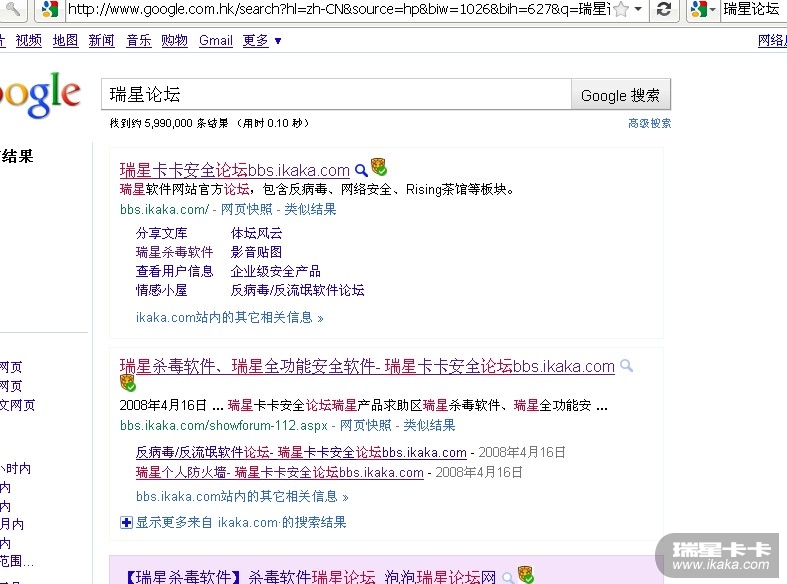
Task: Focus the browser search box containing 瑞星论坛
Action: click(753, 9)
